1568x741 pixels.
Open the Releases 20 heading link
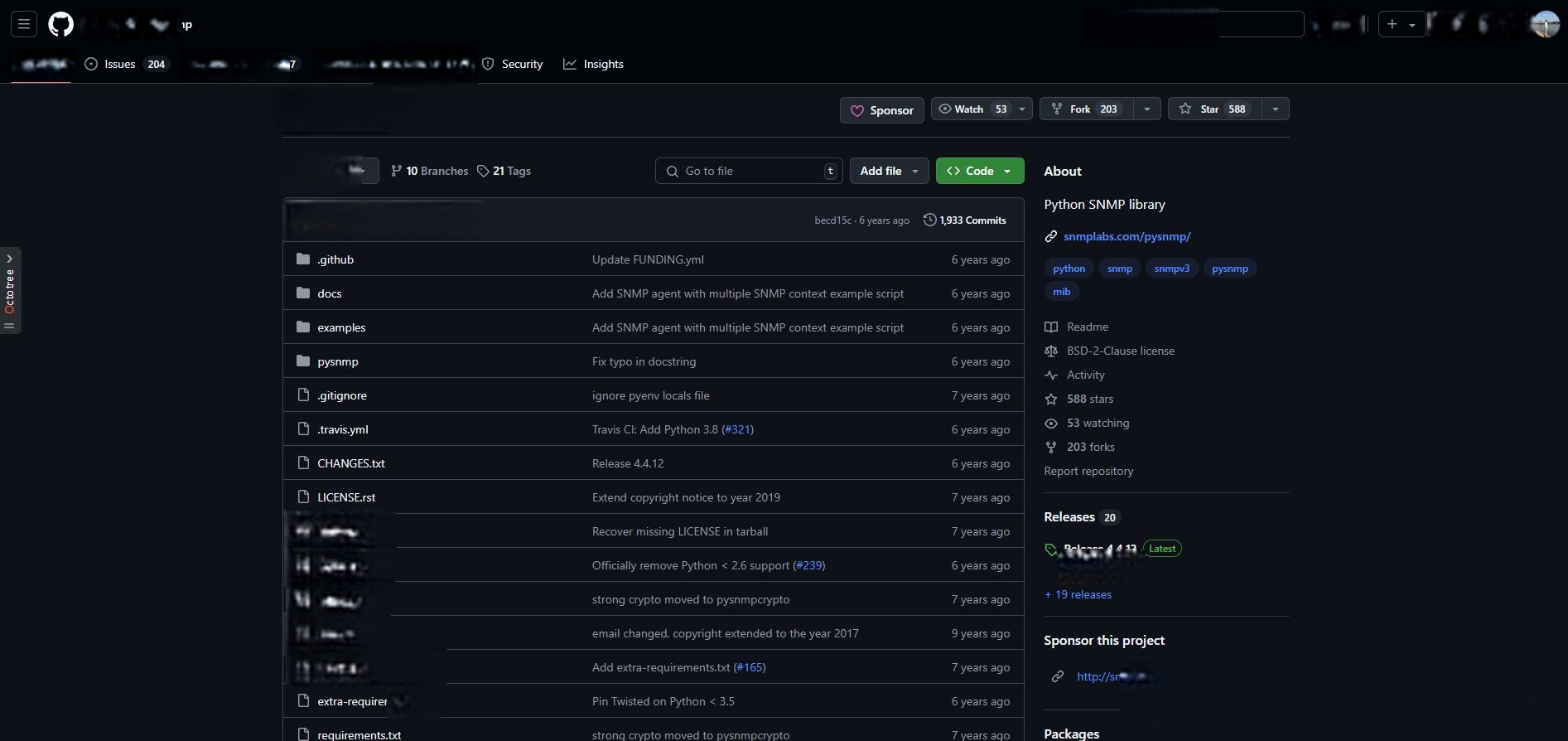(1082, 517)
